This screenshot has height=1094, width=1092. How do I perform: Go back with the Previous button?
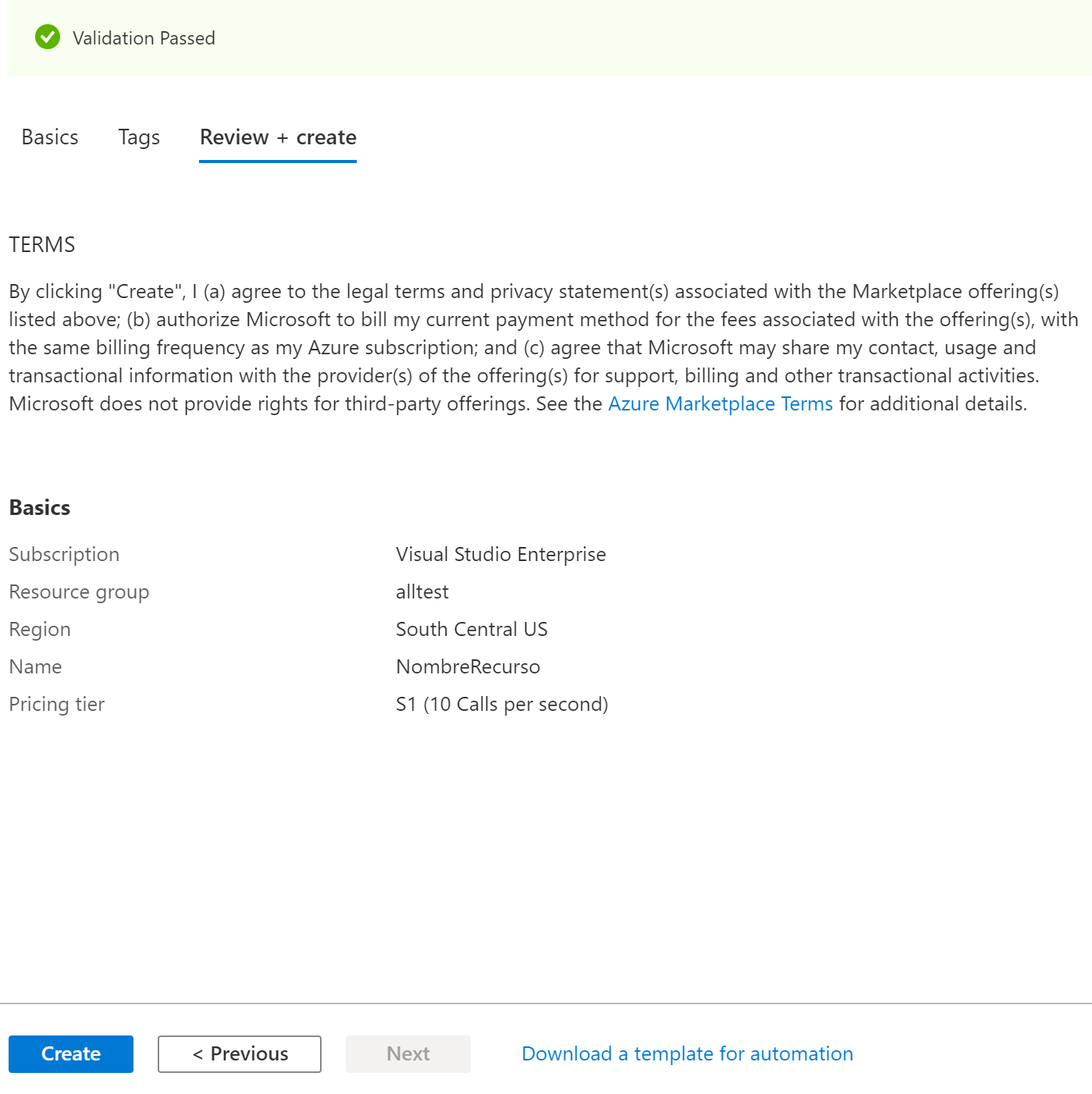240,1053
